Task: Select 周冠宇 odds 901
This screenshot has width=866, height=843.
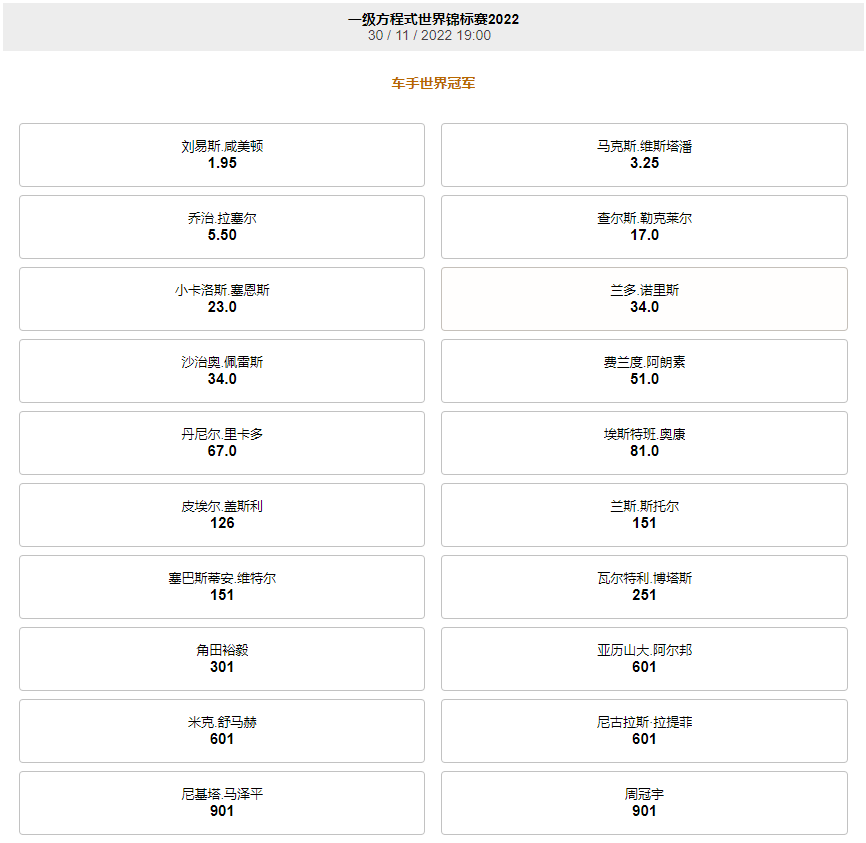Action: 644,803
